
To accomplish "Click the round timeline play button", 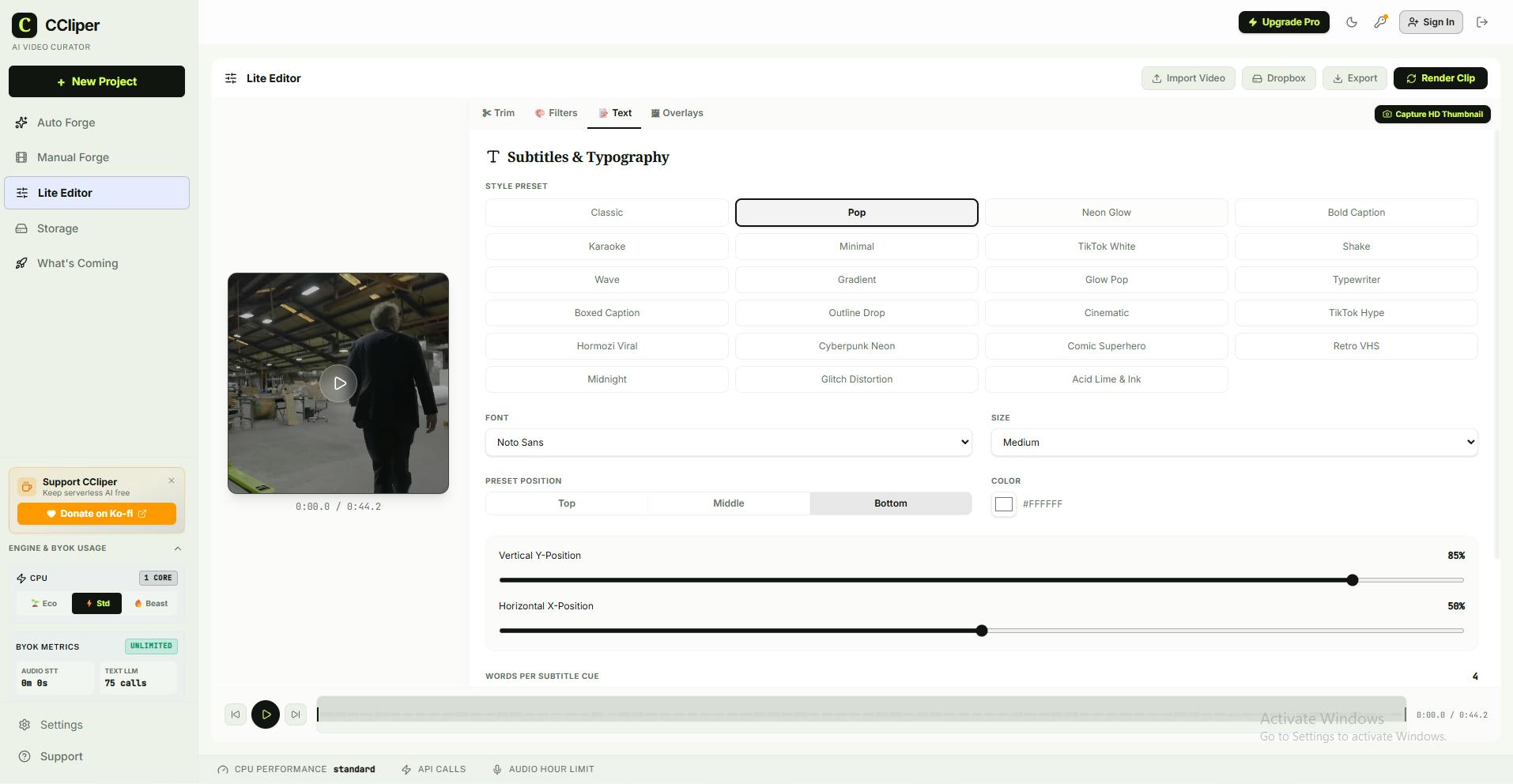I will pyautogui.click(x=266, y=714).
